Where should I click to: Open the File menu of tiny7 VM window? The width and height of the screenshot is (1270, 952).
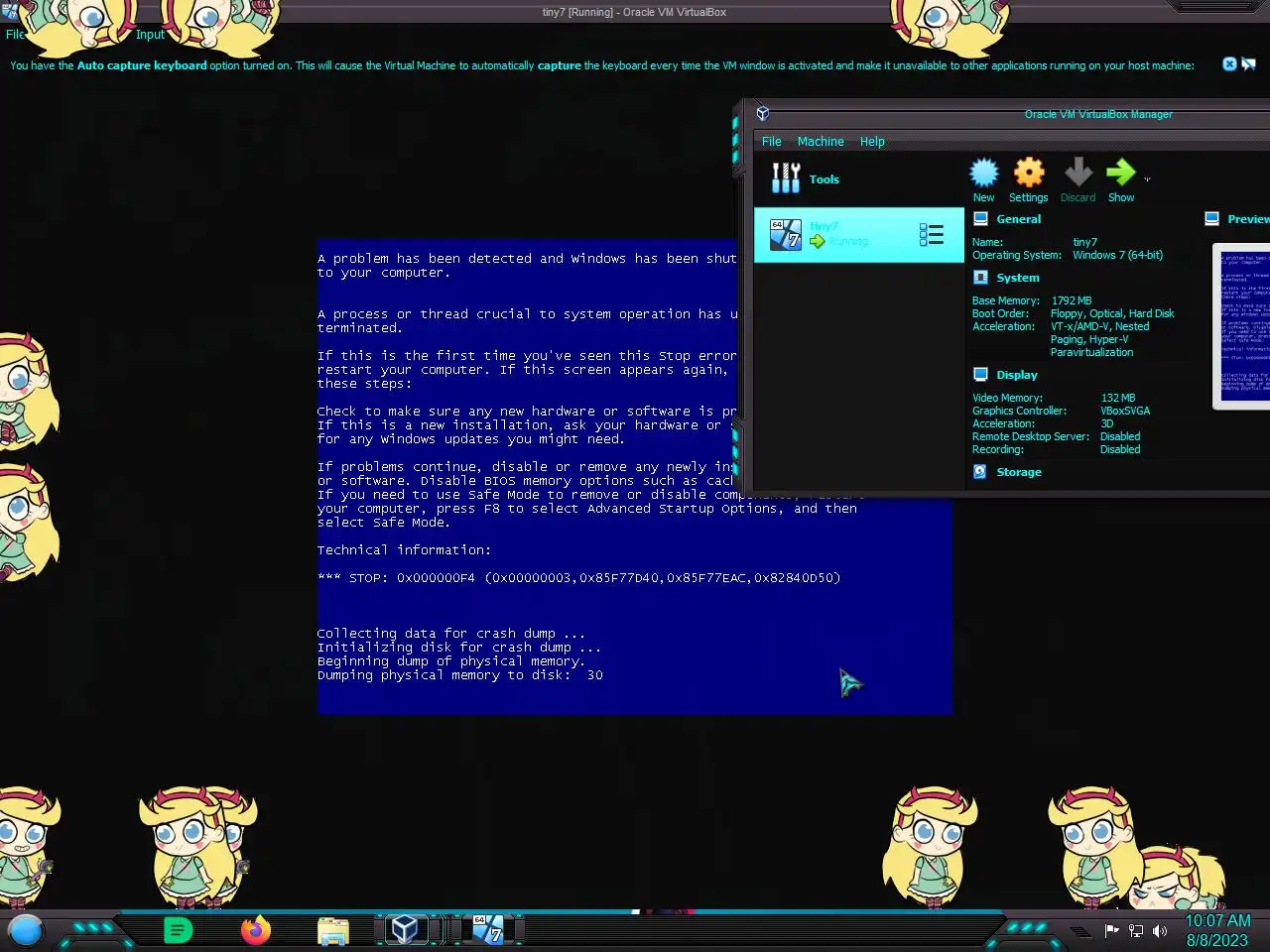click(x=15, y=35)
